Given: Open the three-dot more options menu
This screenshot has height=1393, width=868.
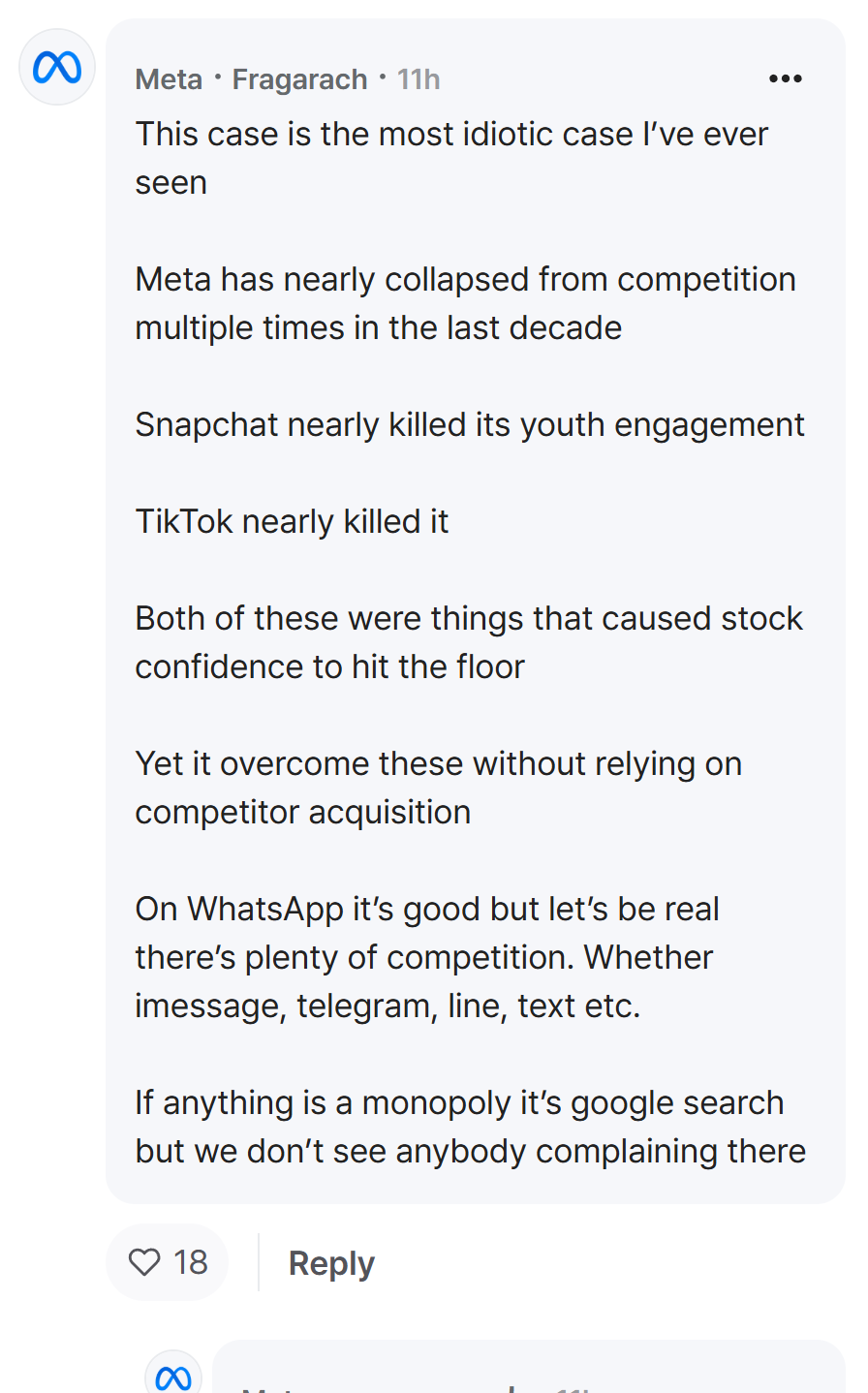Looking at the screenshot, I should [x=785, y=78].
